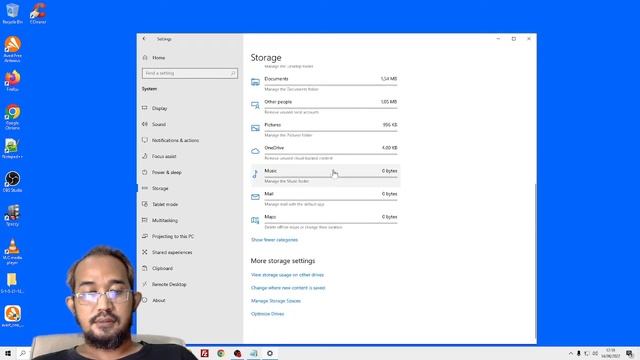Select Notifications & actions in the sidebar

point(175,140)
